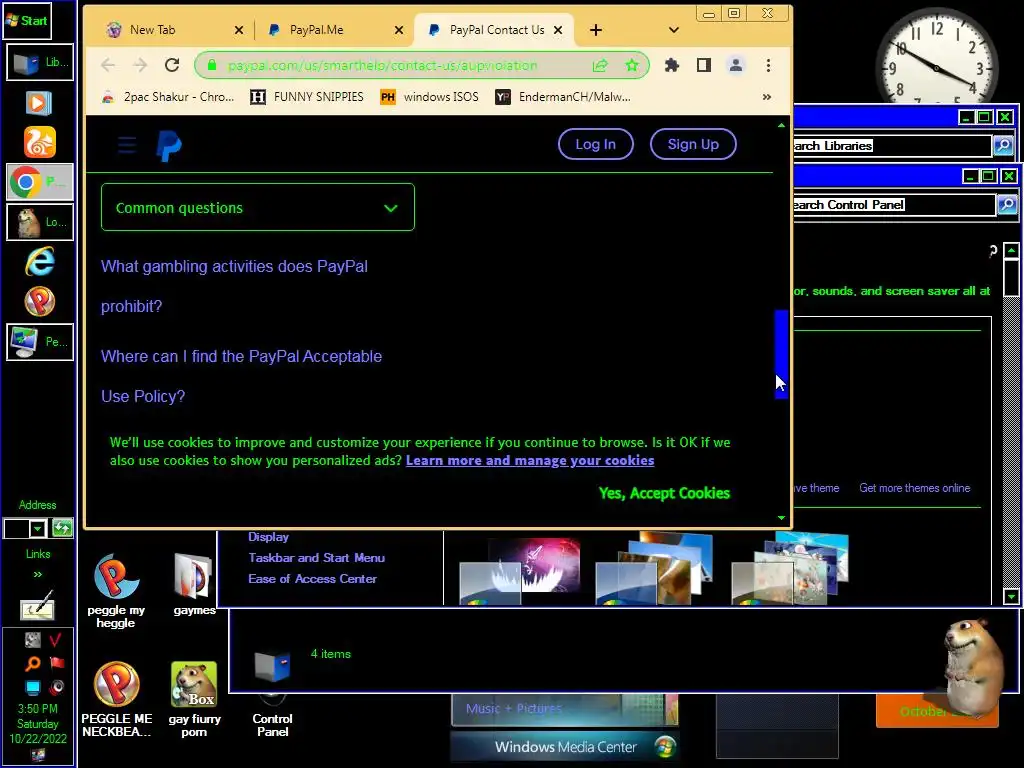Click the Search Libraries field
This screenshot has width=1024, height=768.
pyautogui.click(x=892, y=146)
